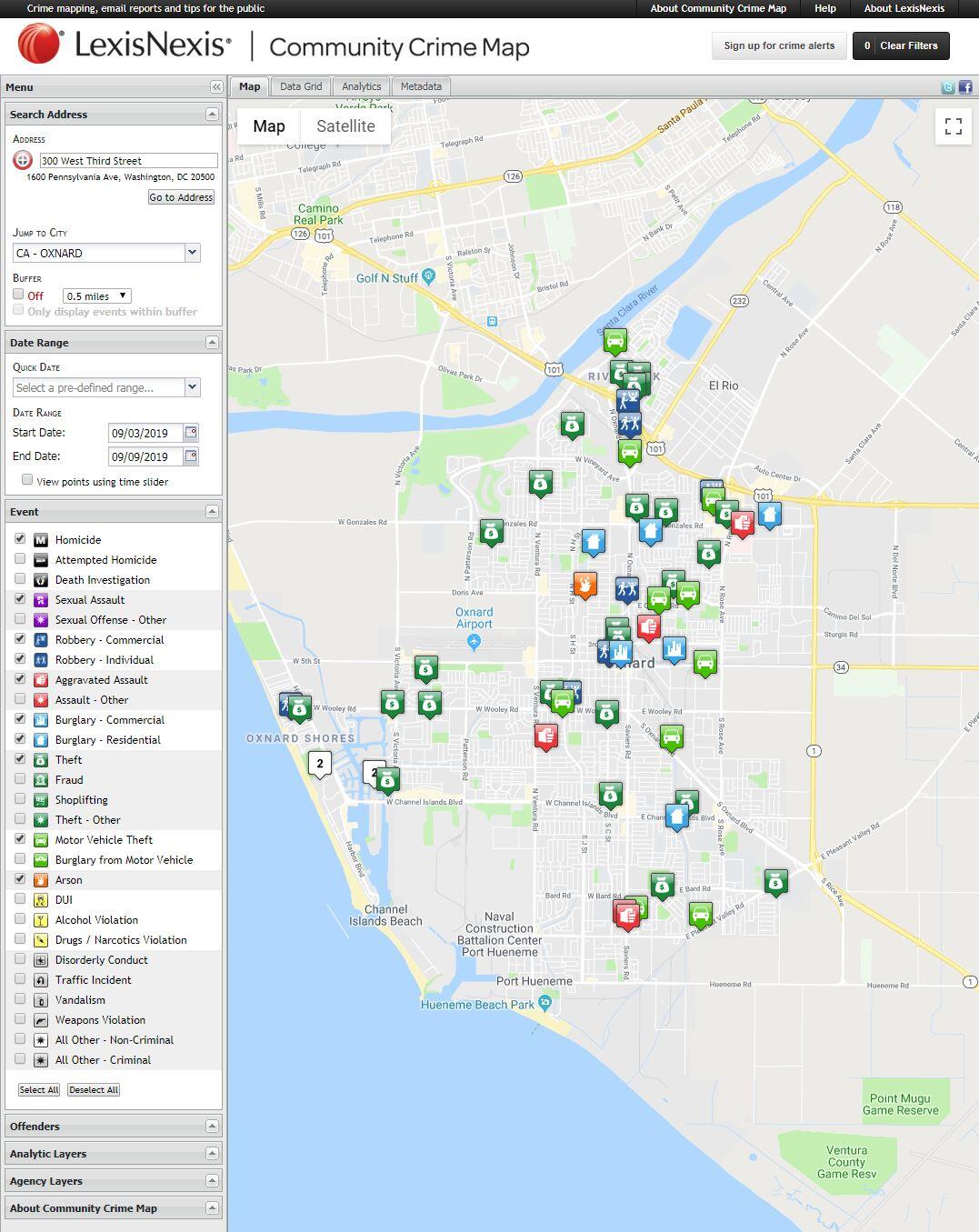Click the Weapons Violation legend icon
Screen dimensions: 979x1232
pos(40,1020)
